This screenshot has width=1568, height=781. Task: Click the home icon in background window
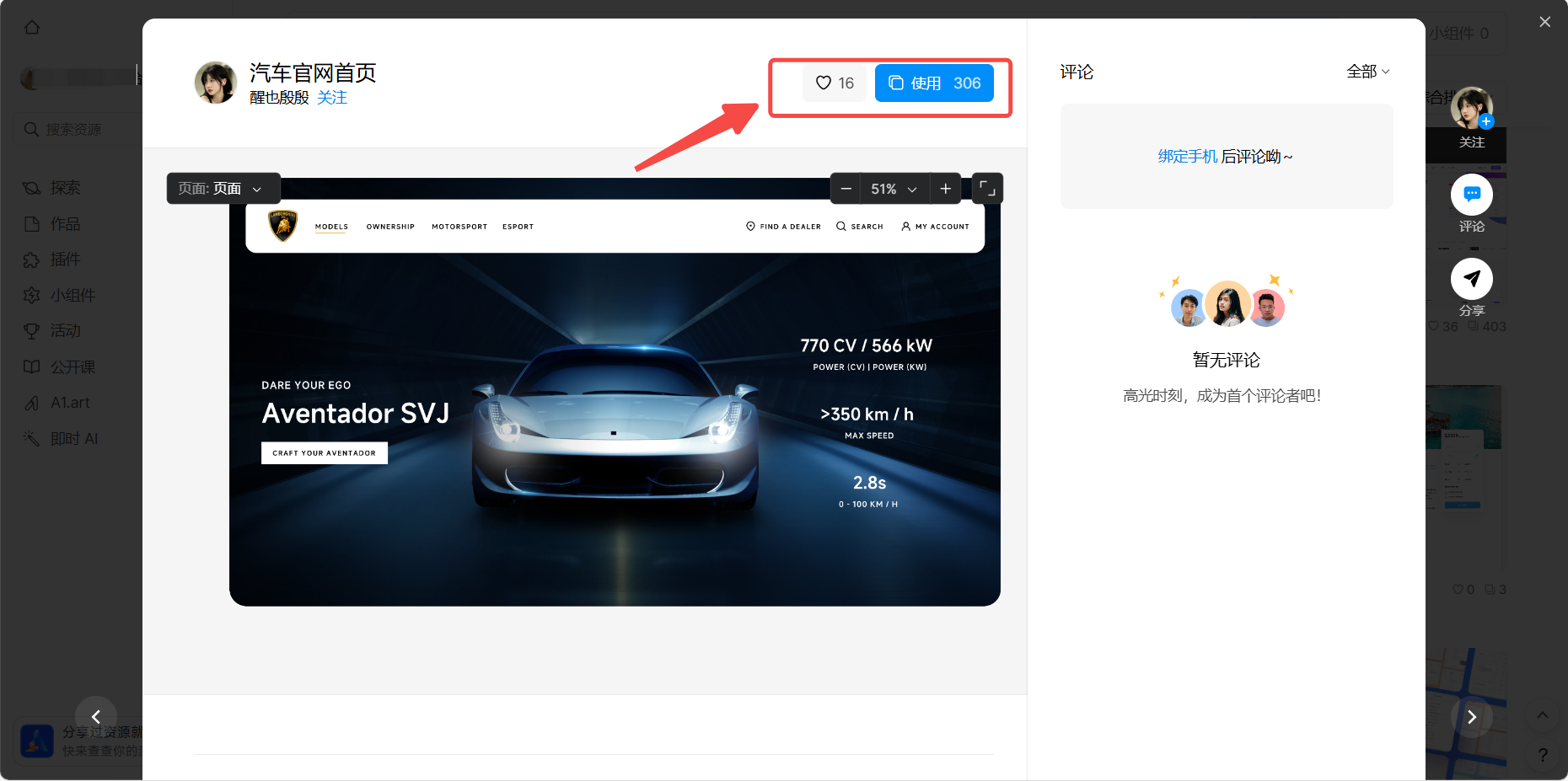[32, 27]
